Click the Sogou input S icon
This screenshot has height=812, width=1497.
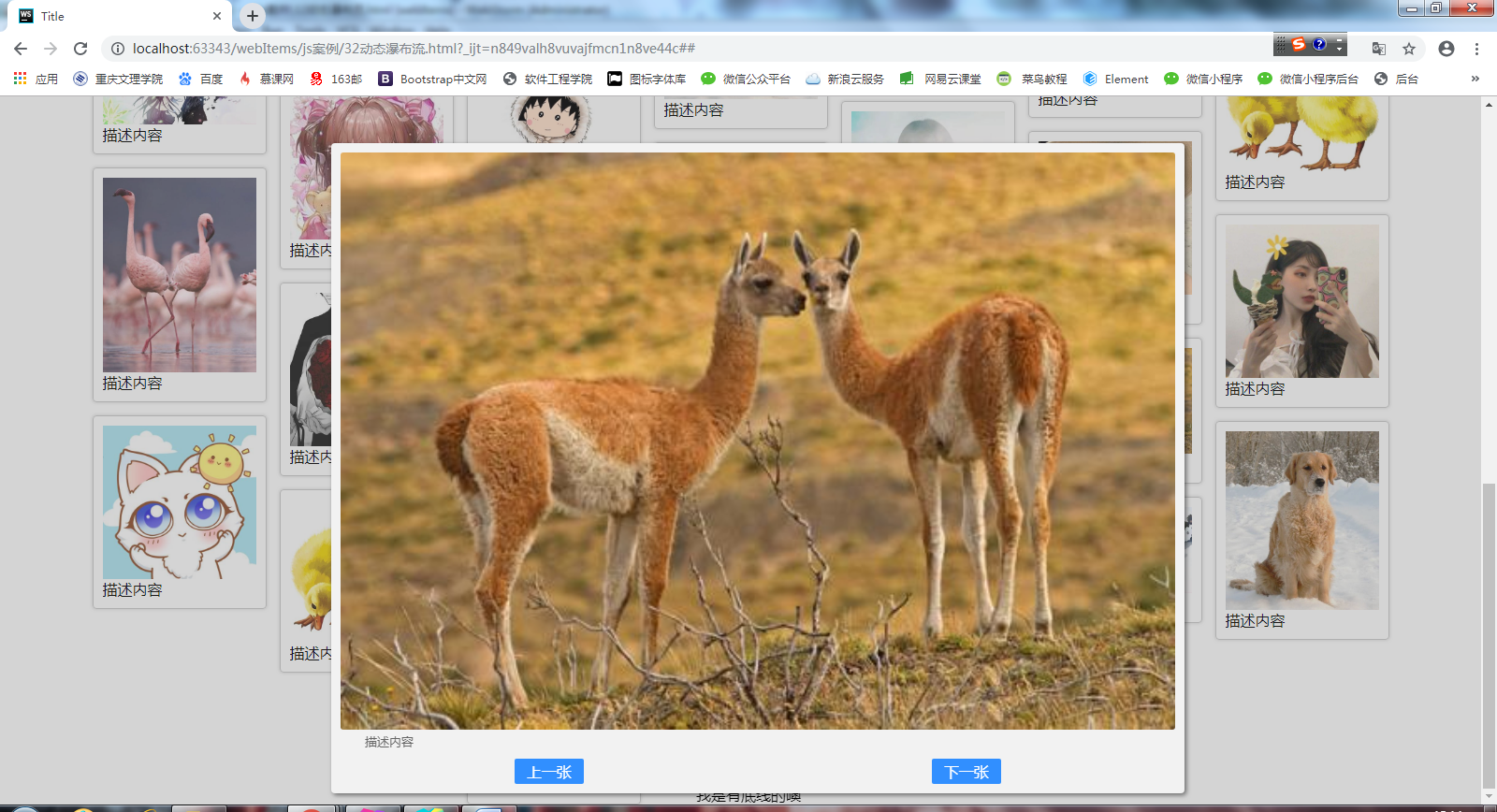[1299, 44]
